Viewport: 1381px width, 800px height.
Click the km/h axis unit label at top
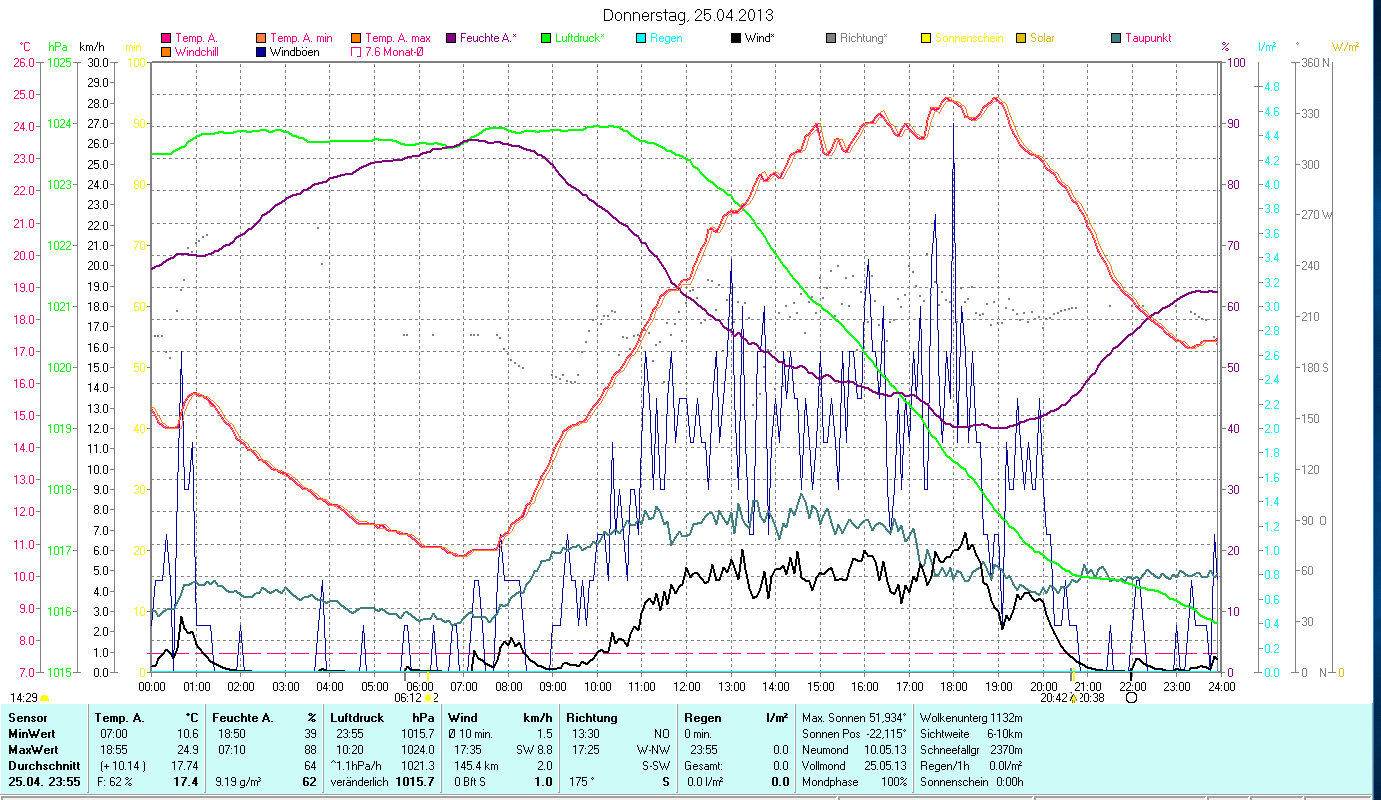(91, 47)
